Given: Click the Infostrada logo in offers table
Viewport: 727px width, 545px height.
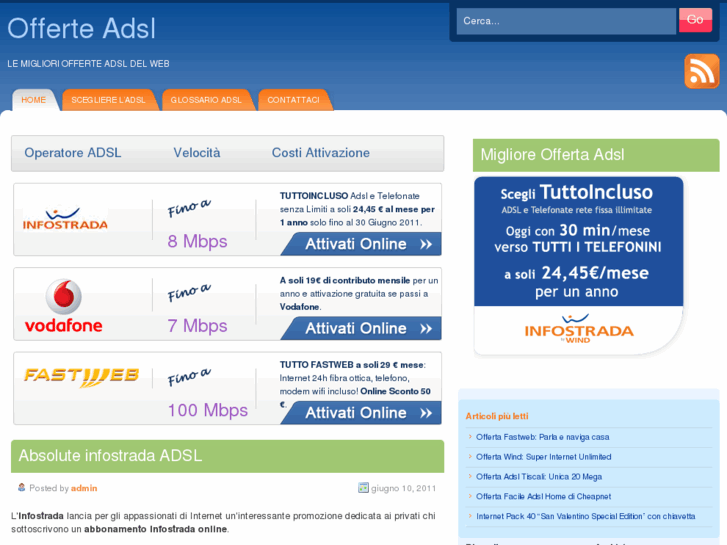Looking at the screenshot, I should click(x=65, y=219).
